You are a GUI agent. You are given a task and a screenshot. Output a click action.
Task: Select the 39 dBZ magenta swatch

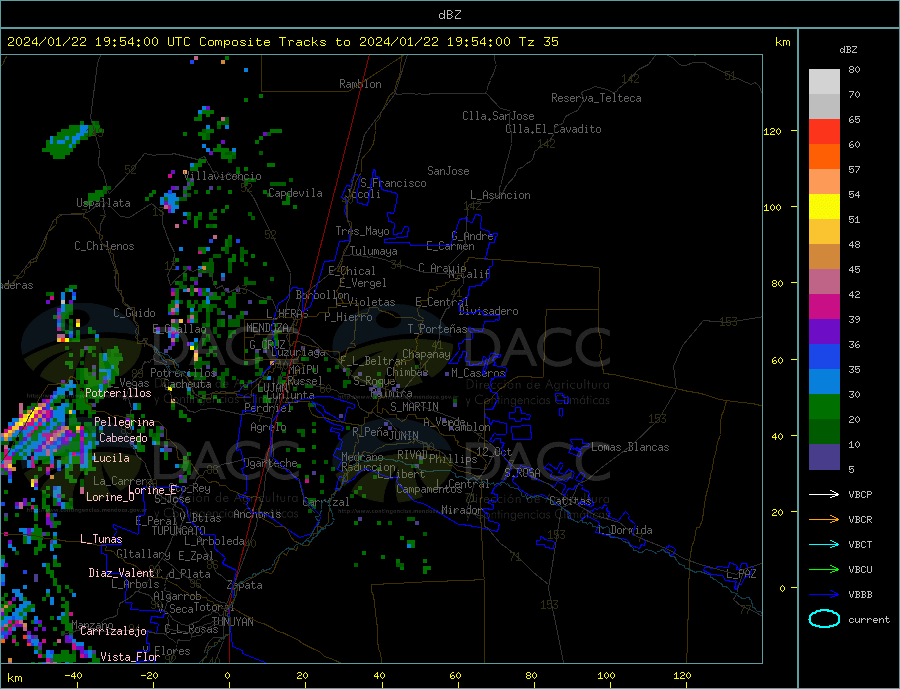coord(824,307)
